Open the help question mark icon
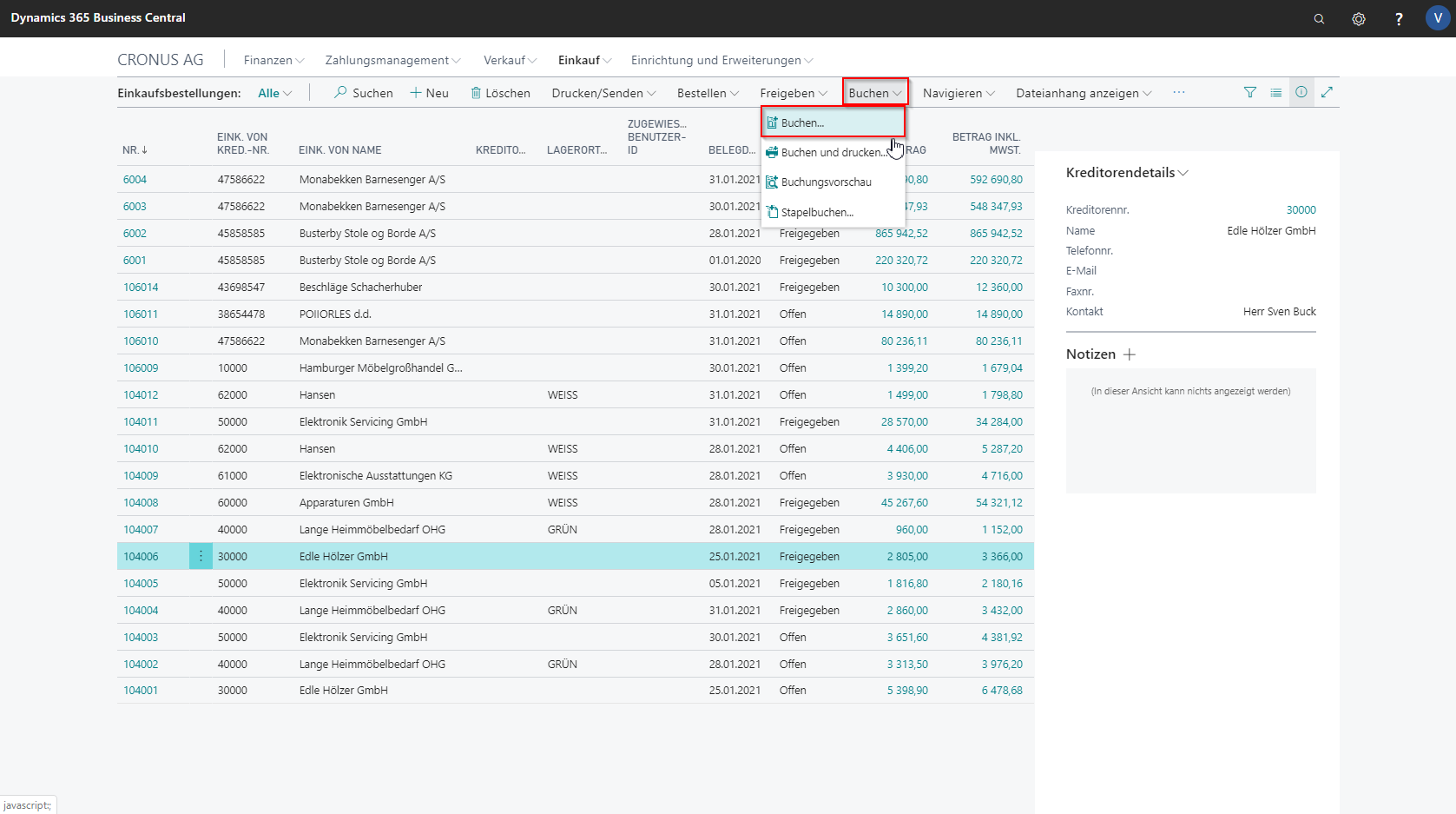1456x814 pixels. [1399, 18]
